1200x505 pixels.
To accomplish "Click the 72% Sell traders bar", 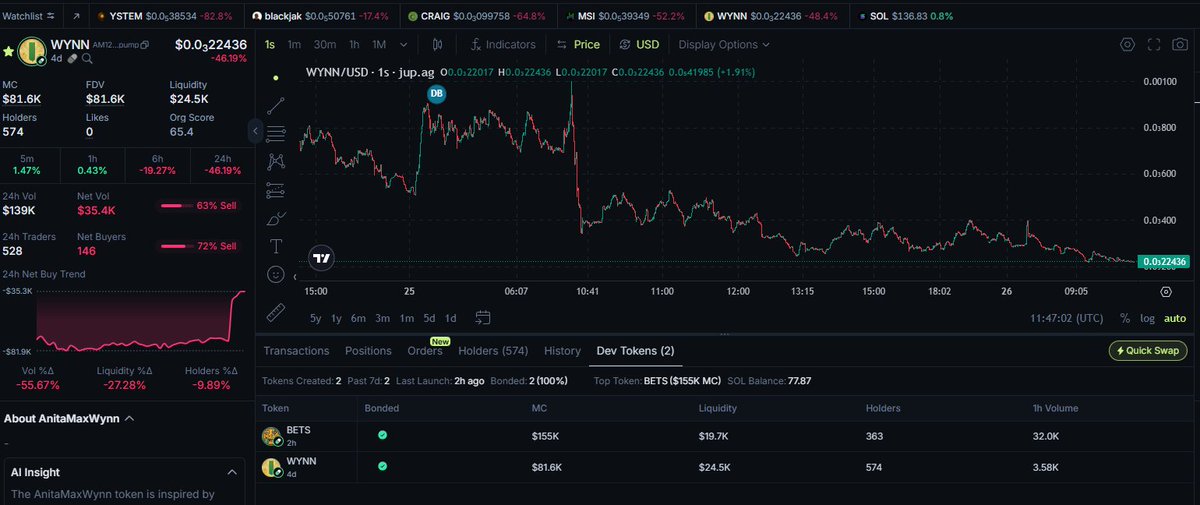I will (198, 246).
